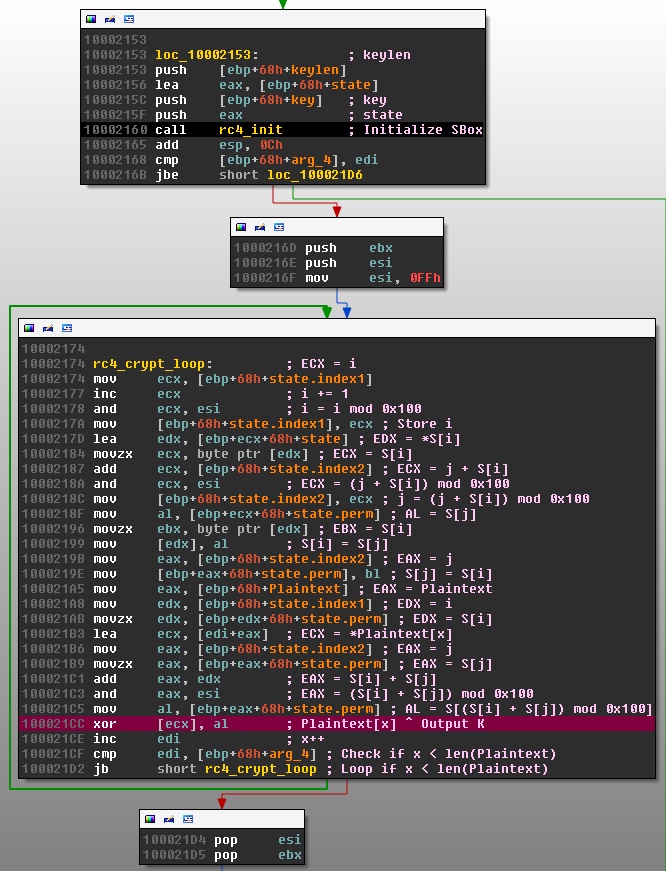Click the cmp [ebp+68h+arg_4], edi line
Screen dimensions: 666x871
click(267, 160)
